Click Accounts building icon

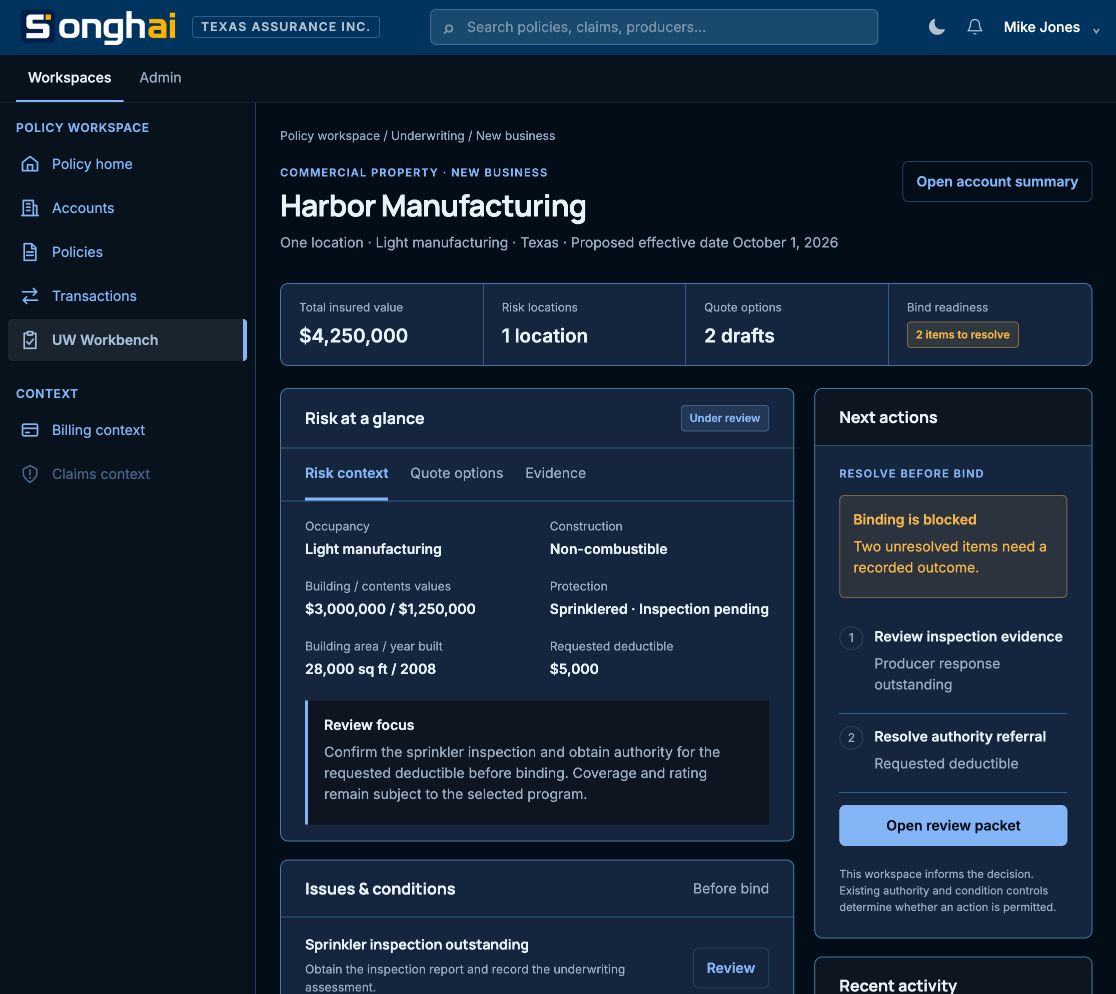click(30, 208)
